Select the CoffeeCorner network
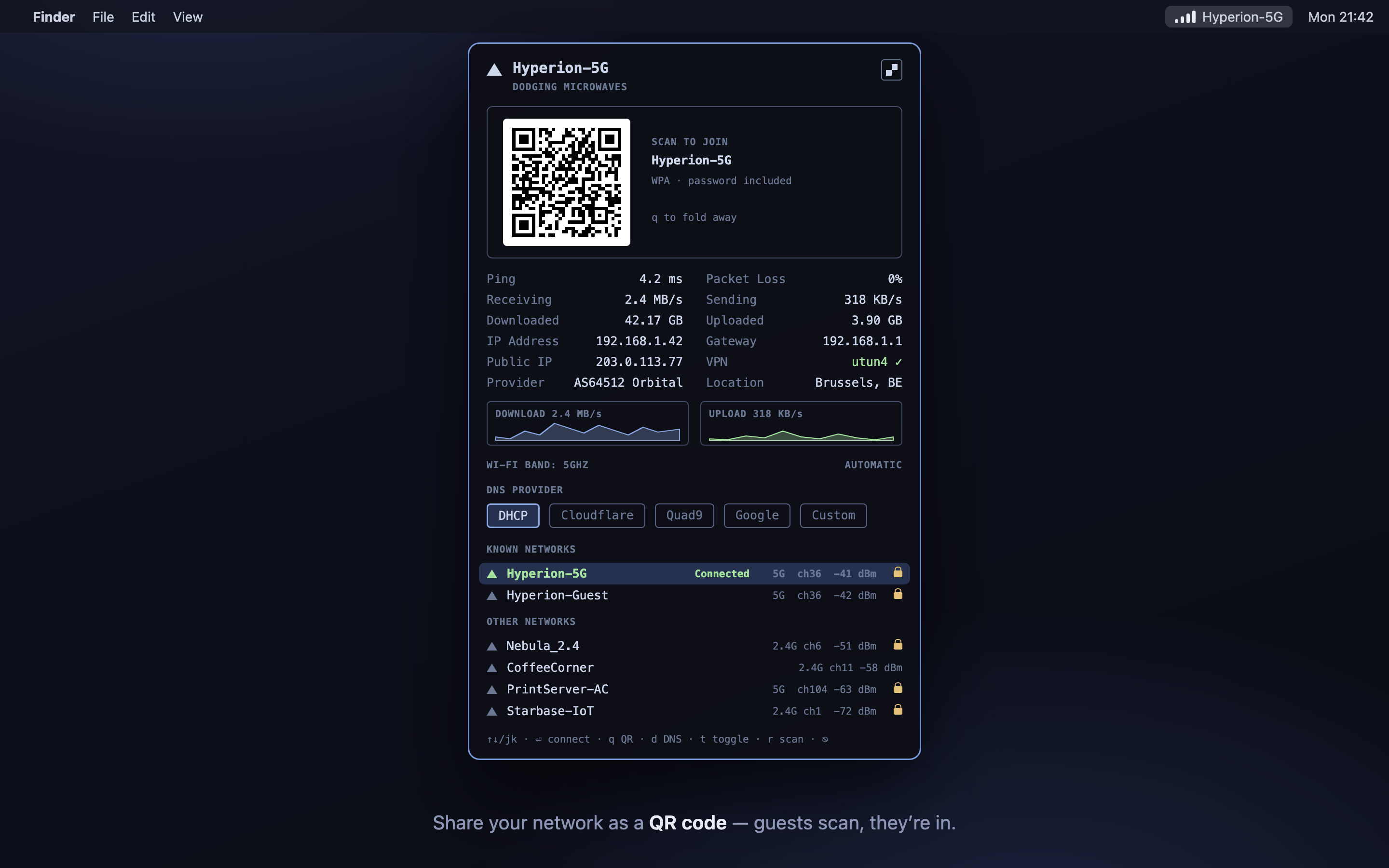This screenshot has width=1389, height=868. click(x=694, y=668)
